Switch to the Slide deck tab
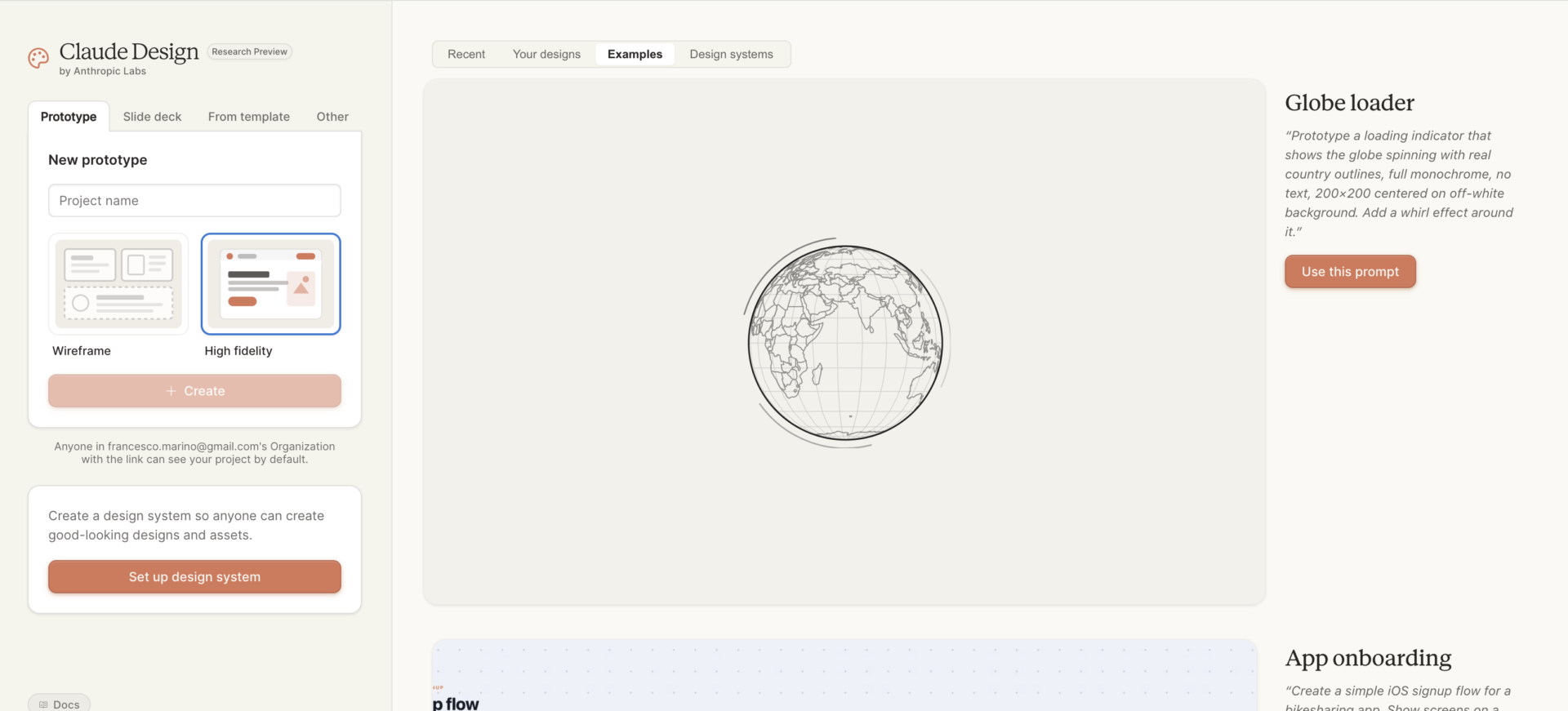The image size is (1568, 711). 152,117
